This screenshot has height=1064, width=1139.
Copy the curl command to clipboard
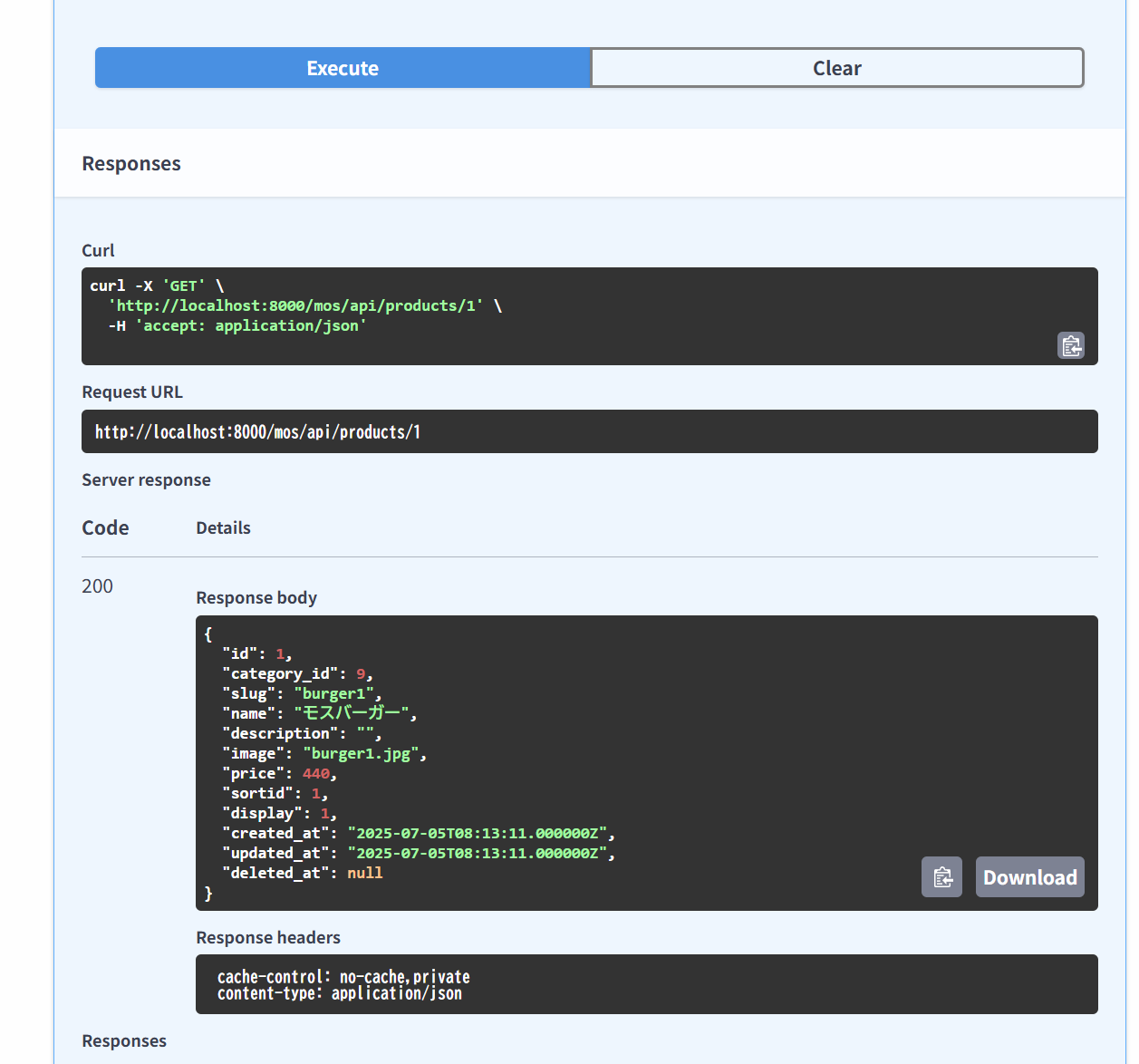[1071, 345]
